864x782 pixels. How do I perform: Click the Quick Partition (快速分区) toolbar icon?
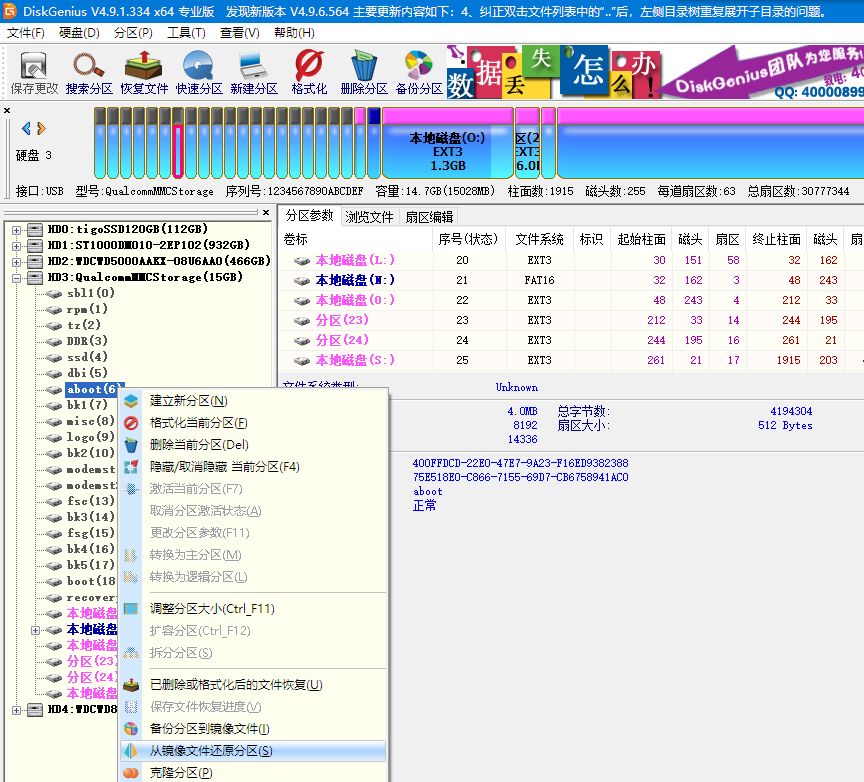point(199,73)
